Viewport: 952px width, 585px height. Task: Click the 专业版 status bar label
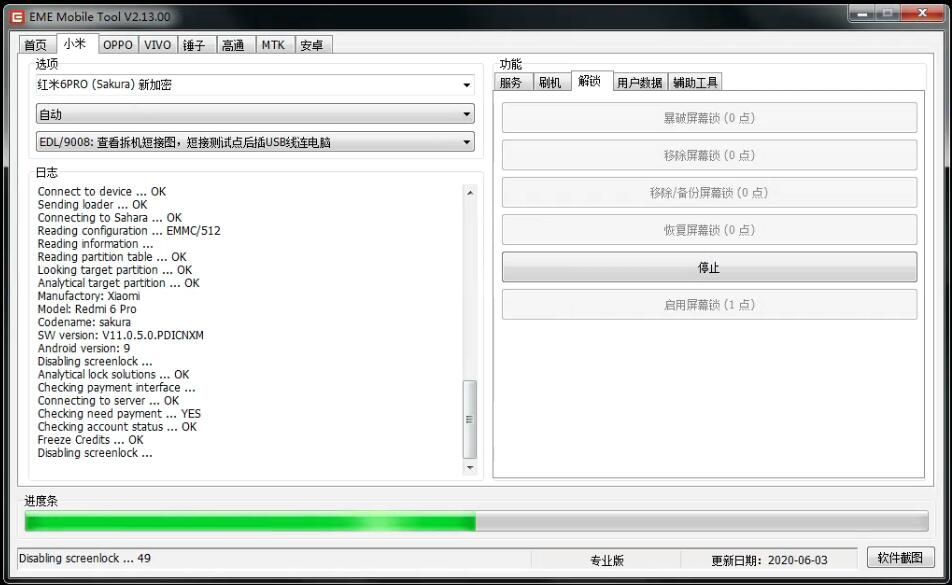click(607, 560)
